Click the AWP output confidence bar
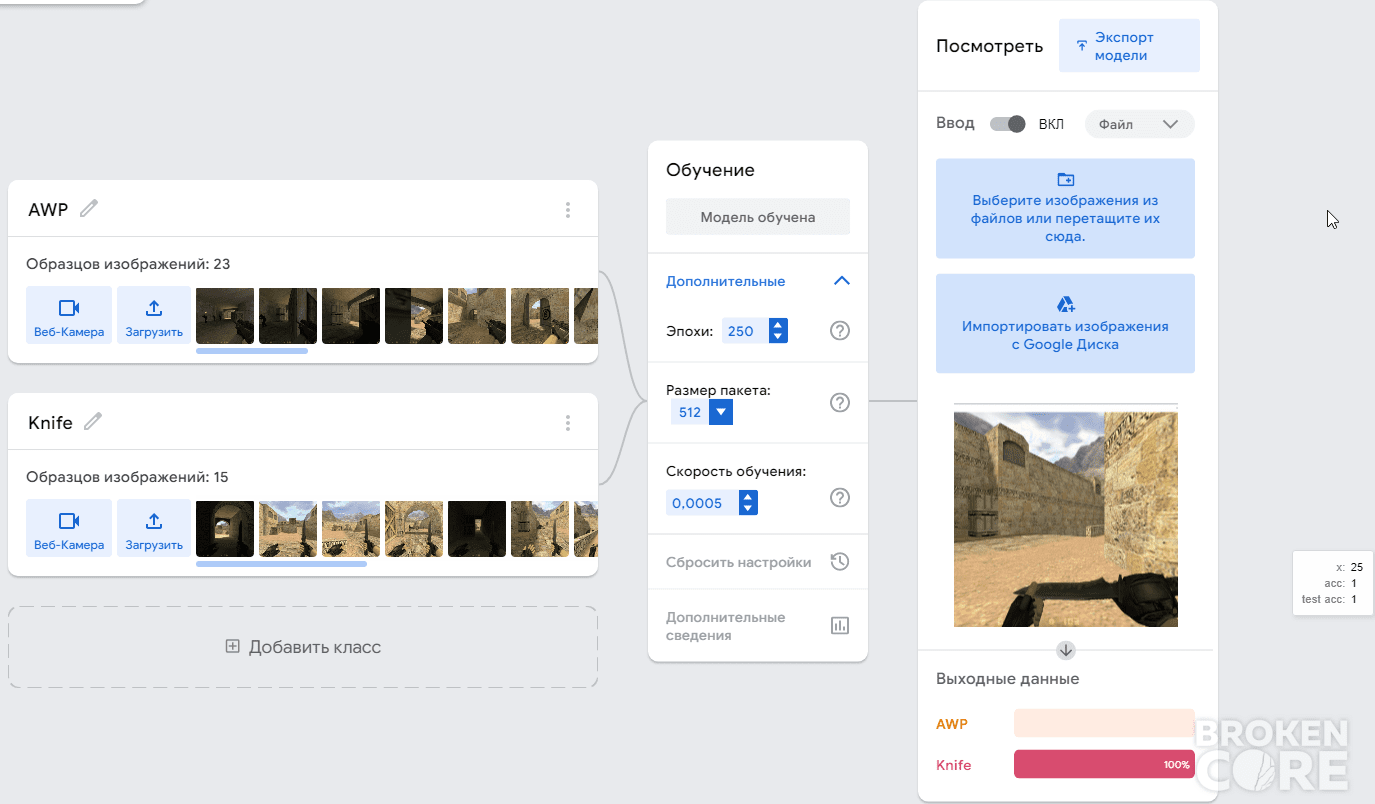The image size is (1375, 804). coord(1104,723)
